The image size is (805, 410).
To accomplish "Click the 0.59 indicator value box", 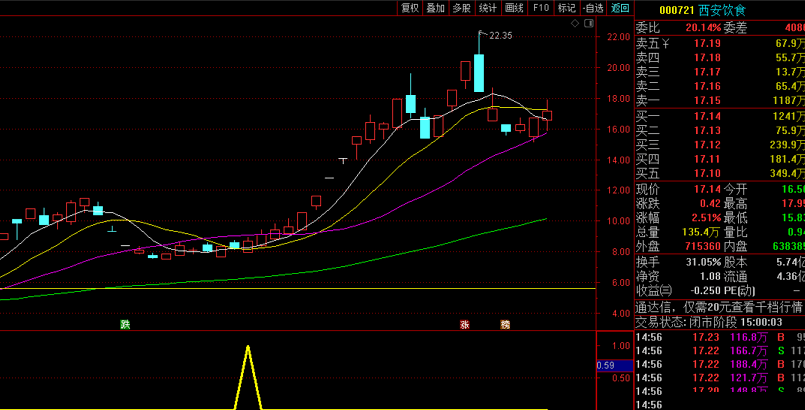I will [x=615, y=366].
